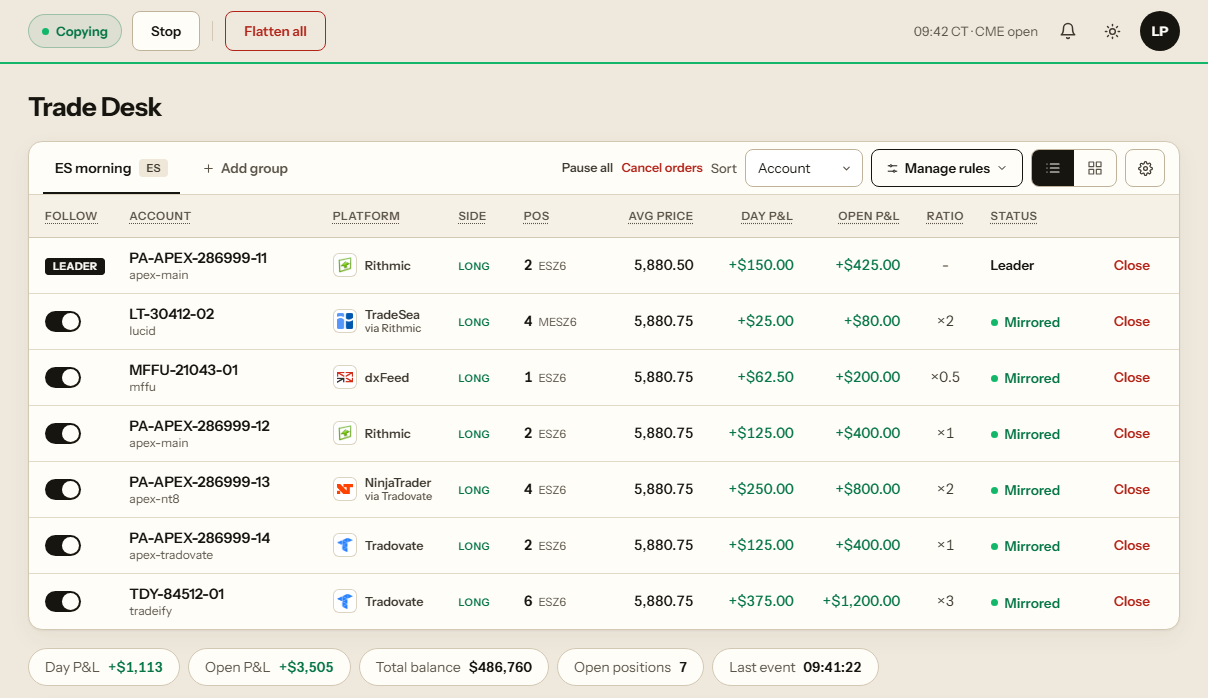Click the Copying status pill
Screen dimensions: 1208x698
(75, 31)
